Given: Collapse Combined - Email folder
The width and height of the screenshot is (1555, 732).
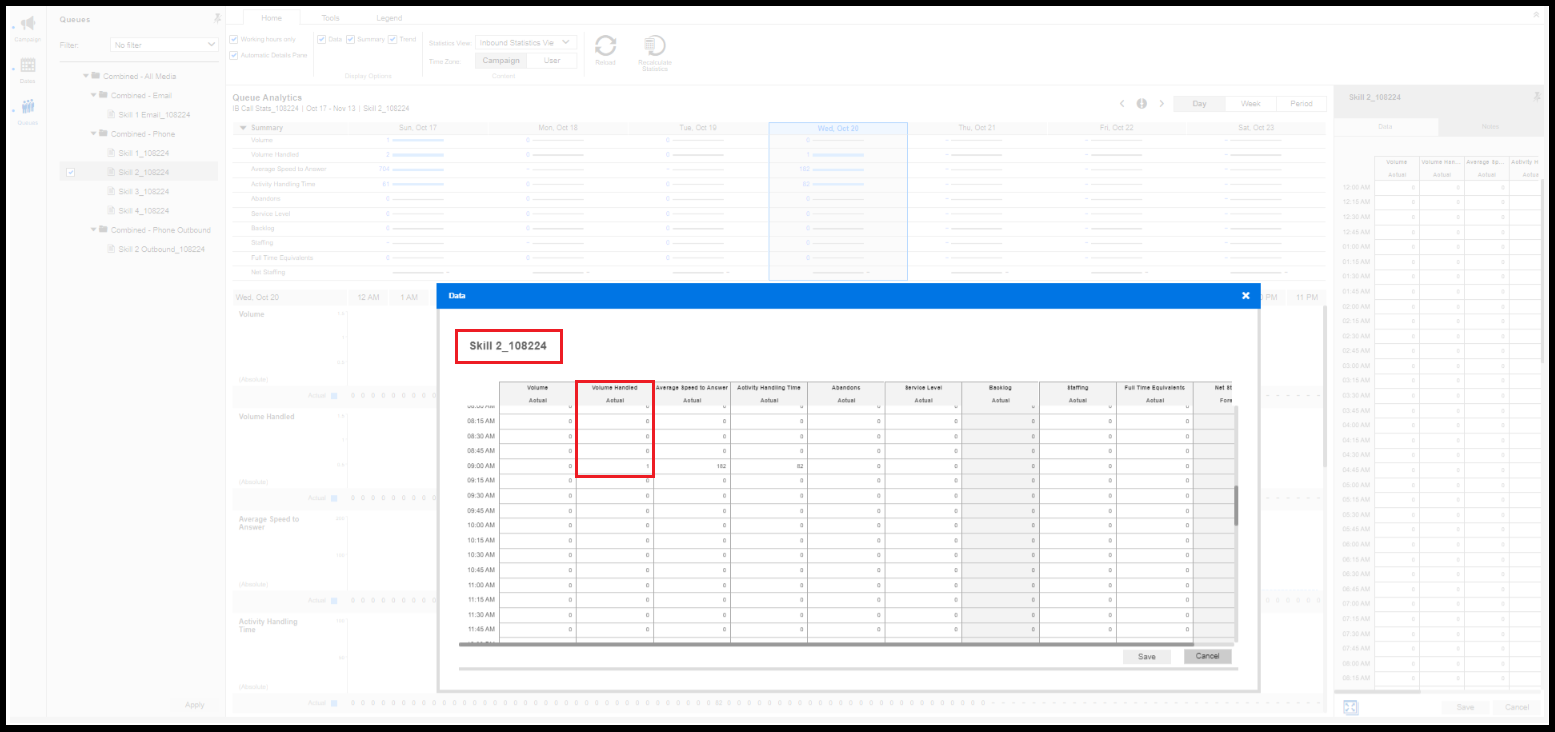Looking at the screenshot, I should 93,95.
